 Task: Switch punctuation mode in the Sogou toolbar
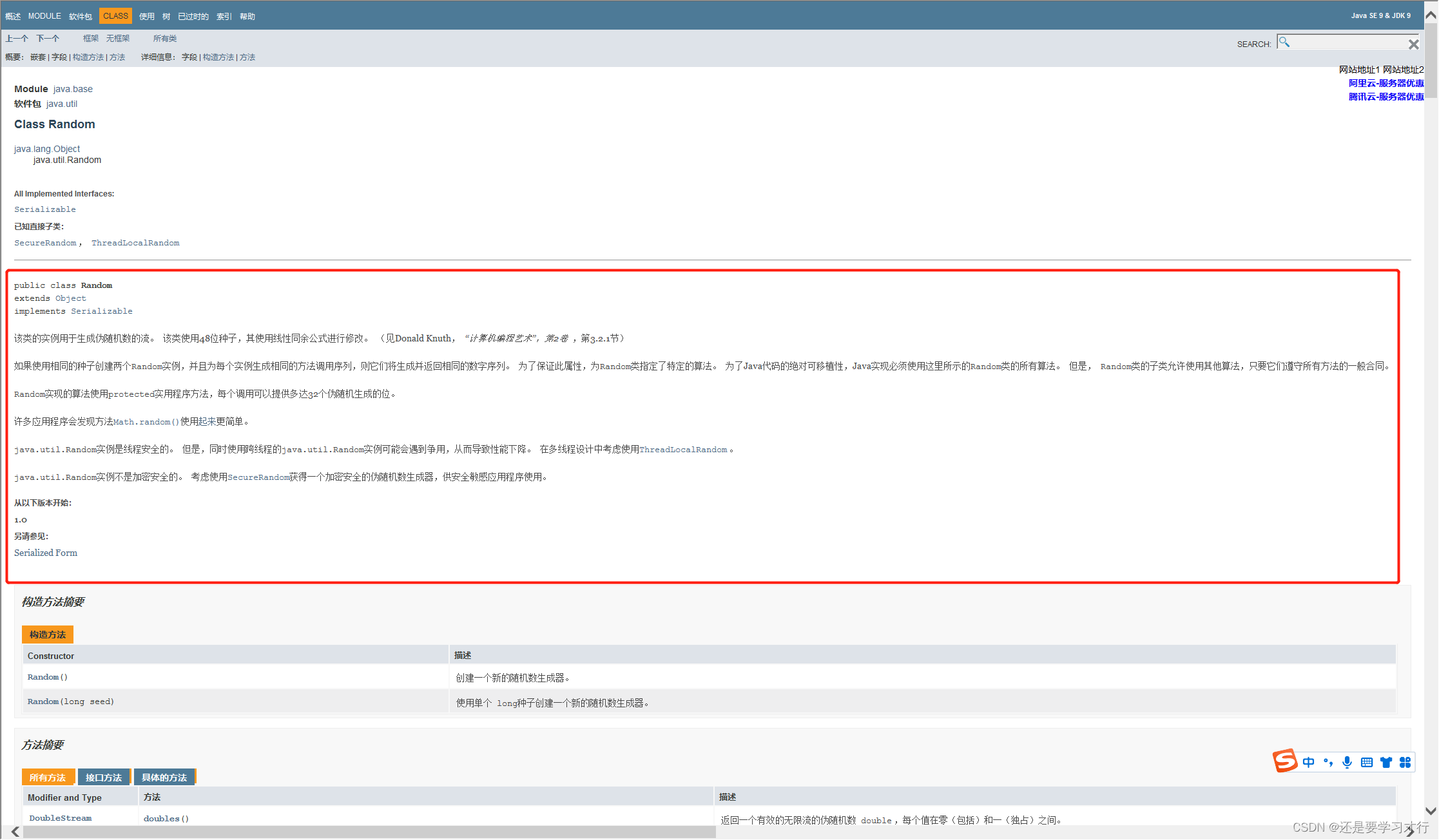coord(1328,762)
